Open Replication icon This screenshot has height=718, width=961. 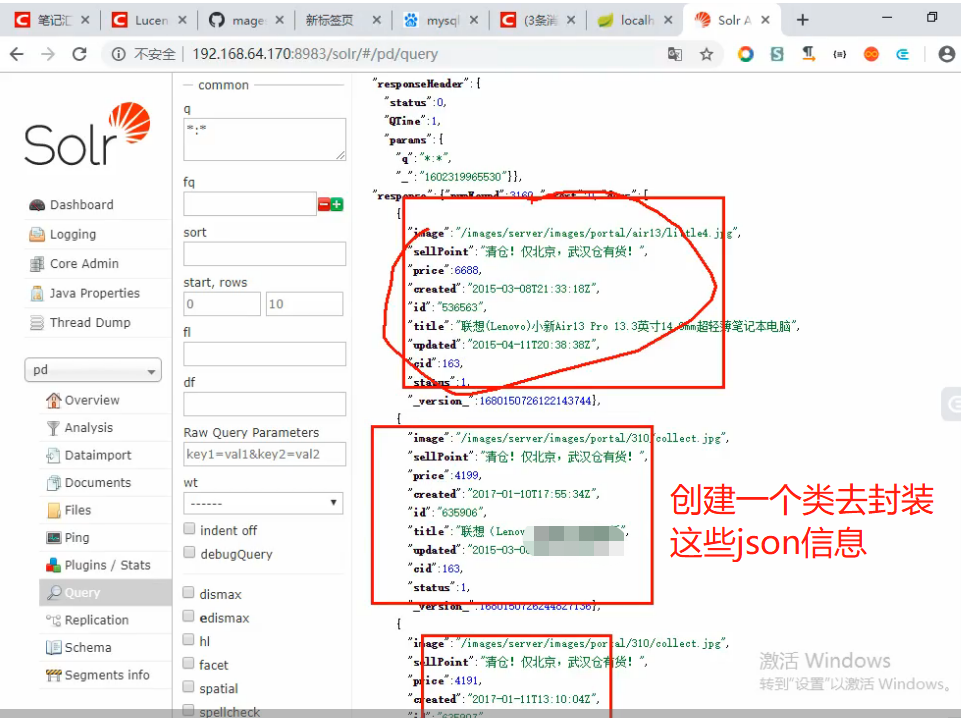tap(53, 620)
